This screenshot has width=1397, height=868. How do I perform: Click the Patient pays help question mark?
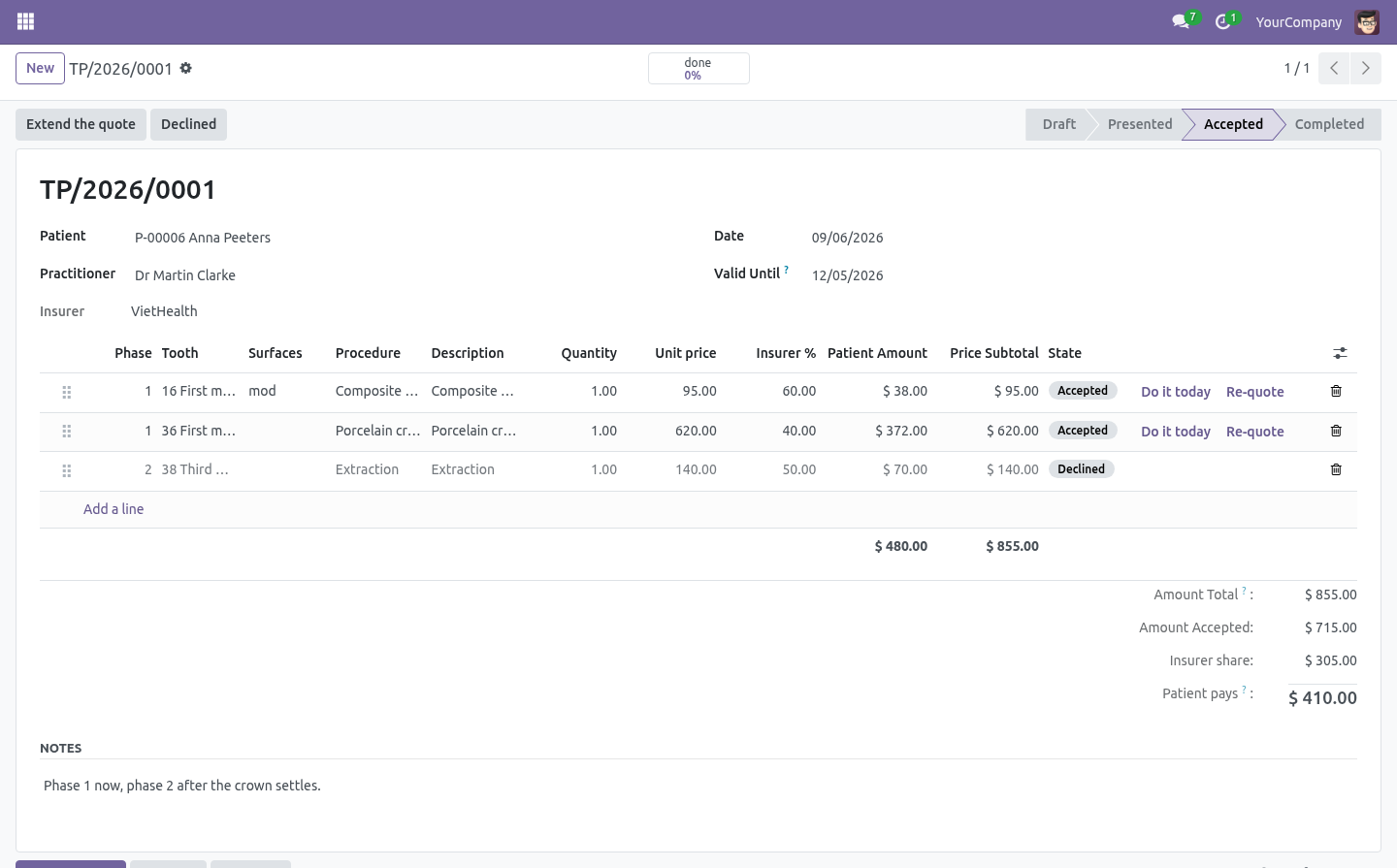click(1244, 690)
